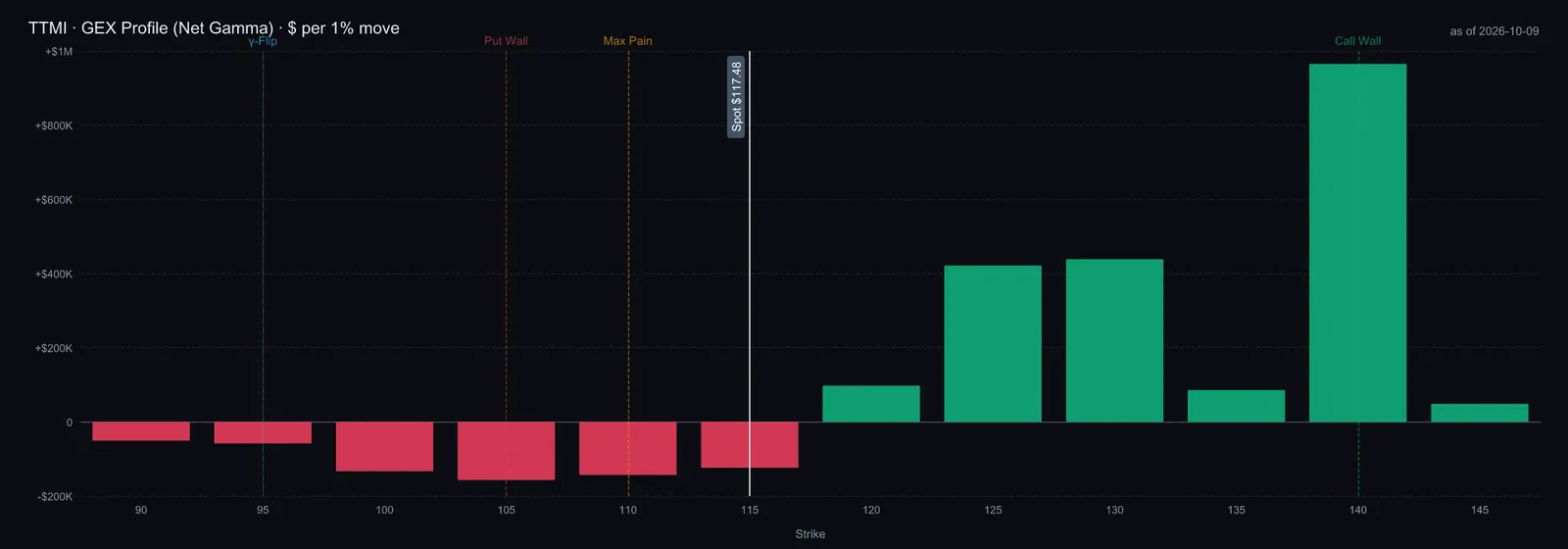Select the strike 125 green bar
The image size is (1568, 549).
pyautogui.click(x=993, y=344)
